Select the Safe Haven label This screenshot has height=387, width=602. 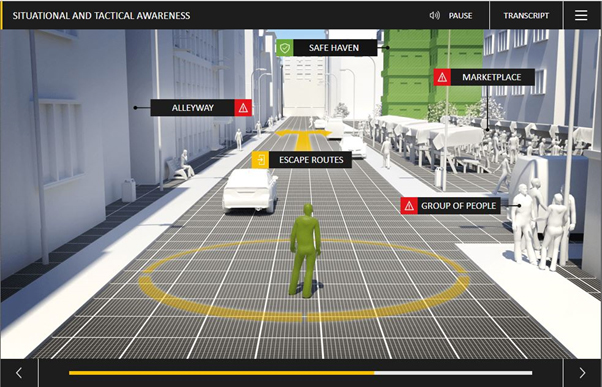[335, 48]
